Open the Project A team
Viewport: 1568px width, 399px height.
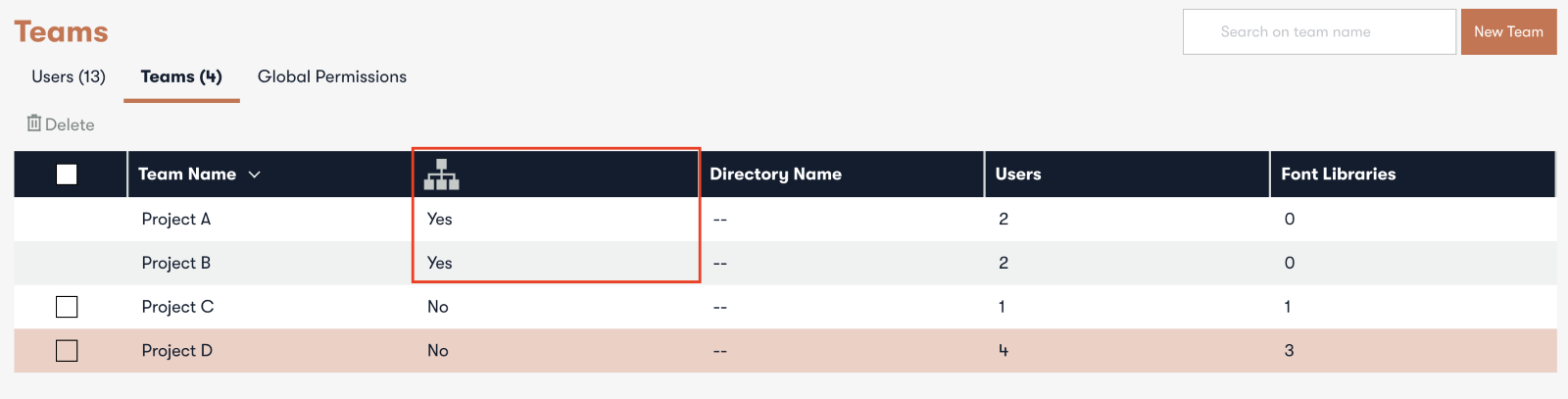click(x=176, y=219)
